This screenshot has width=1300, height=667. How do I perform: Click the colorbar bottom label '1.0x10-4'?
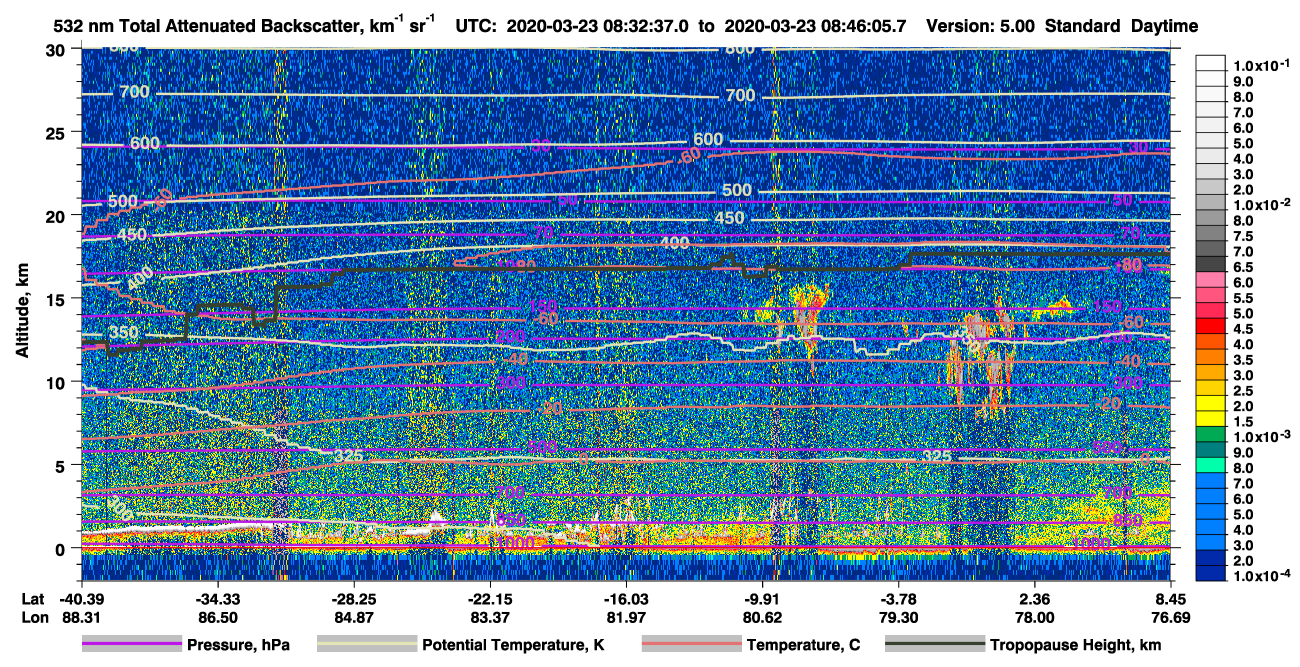(1263, 576)
